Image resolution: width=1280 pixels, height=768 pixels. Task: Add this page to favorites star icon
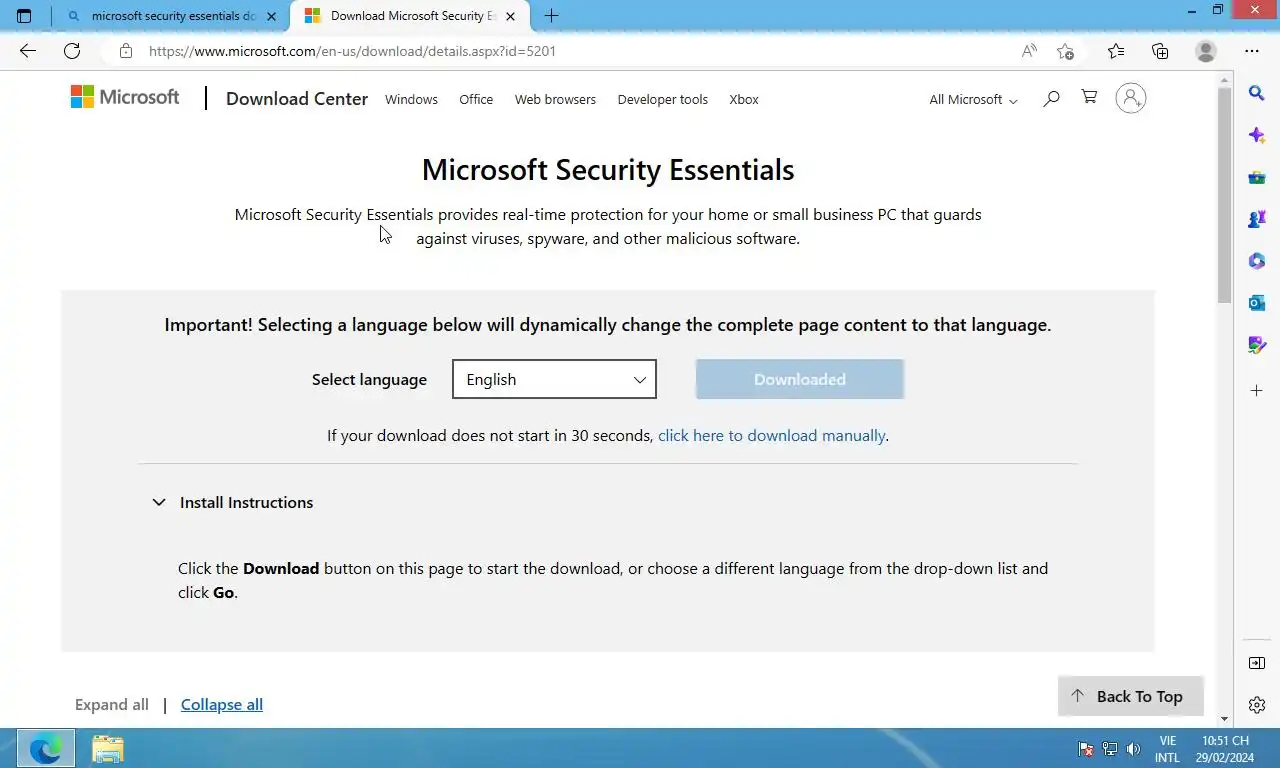pyautogui.click(x=1065, y=51)
